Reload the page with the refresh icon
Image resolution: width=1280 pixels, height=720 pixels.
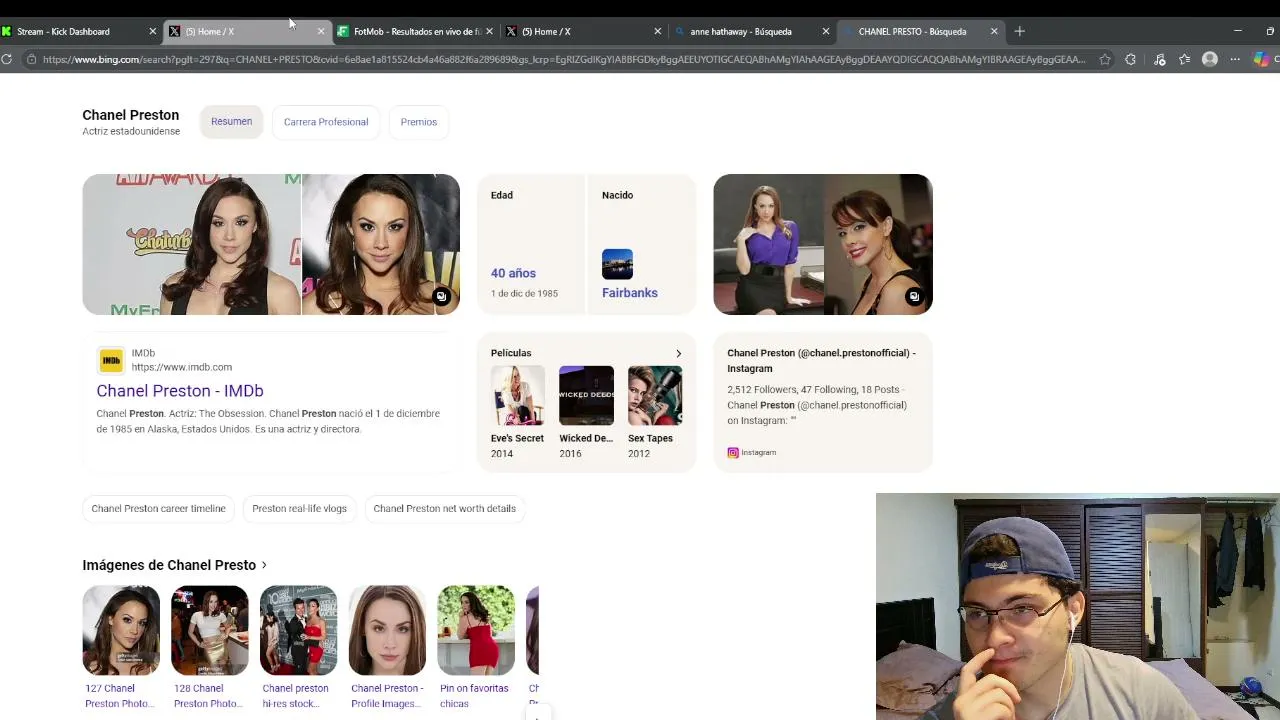point(6,59)
